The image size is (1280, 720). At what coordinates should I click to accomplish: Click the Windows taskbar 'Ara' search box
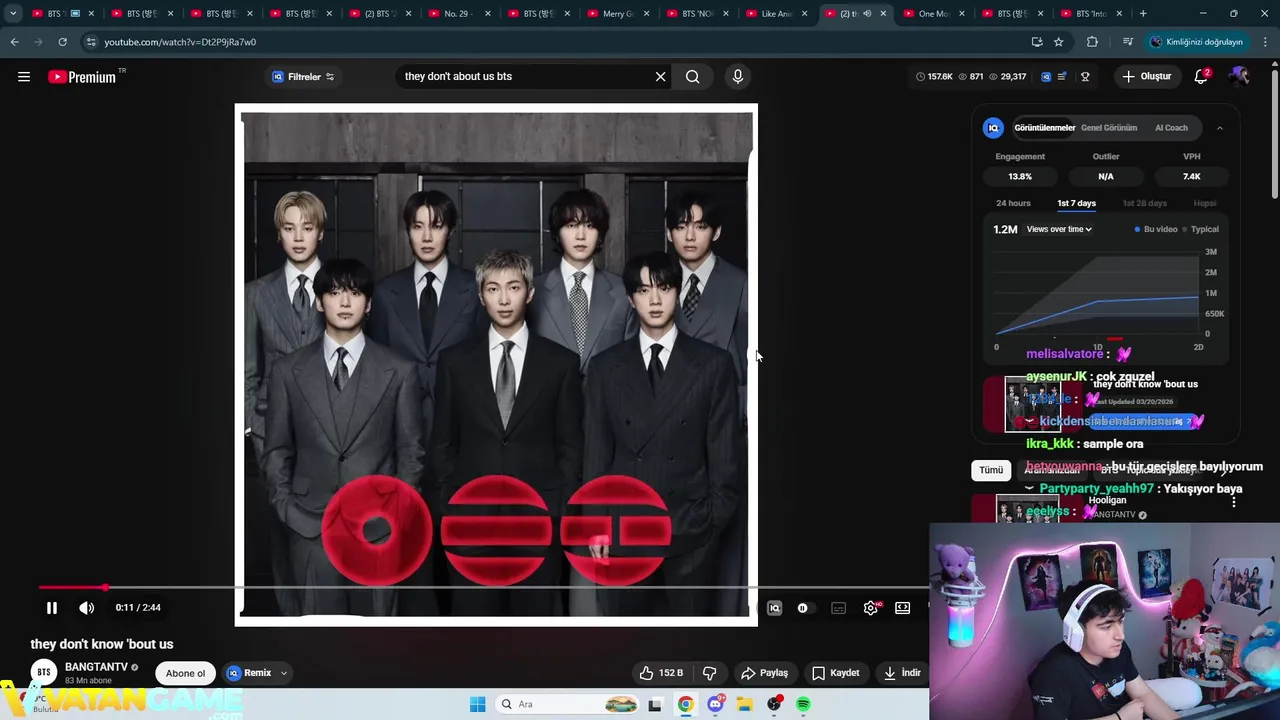point(567,705)
